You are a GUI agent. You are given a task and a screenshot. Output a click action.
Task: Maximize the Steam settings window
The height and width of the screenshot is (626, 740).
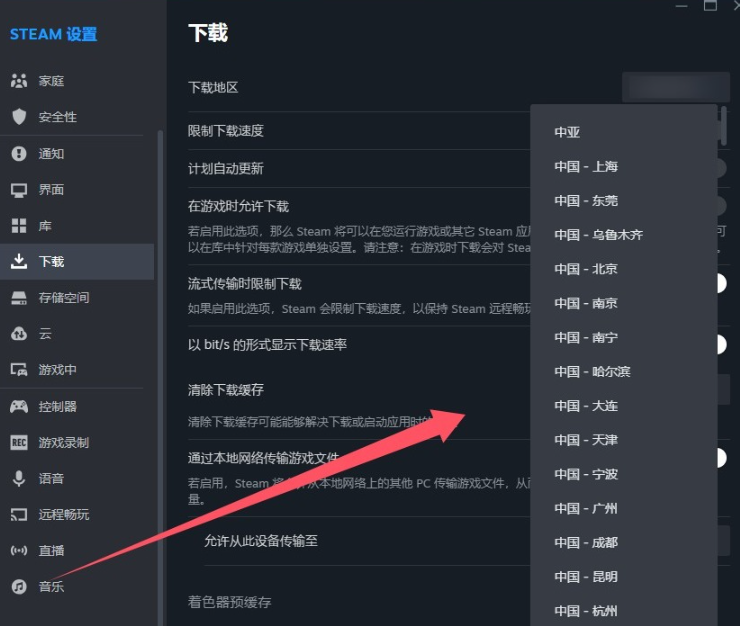coord(710,5)
